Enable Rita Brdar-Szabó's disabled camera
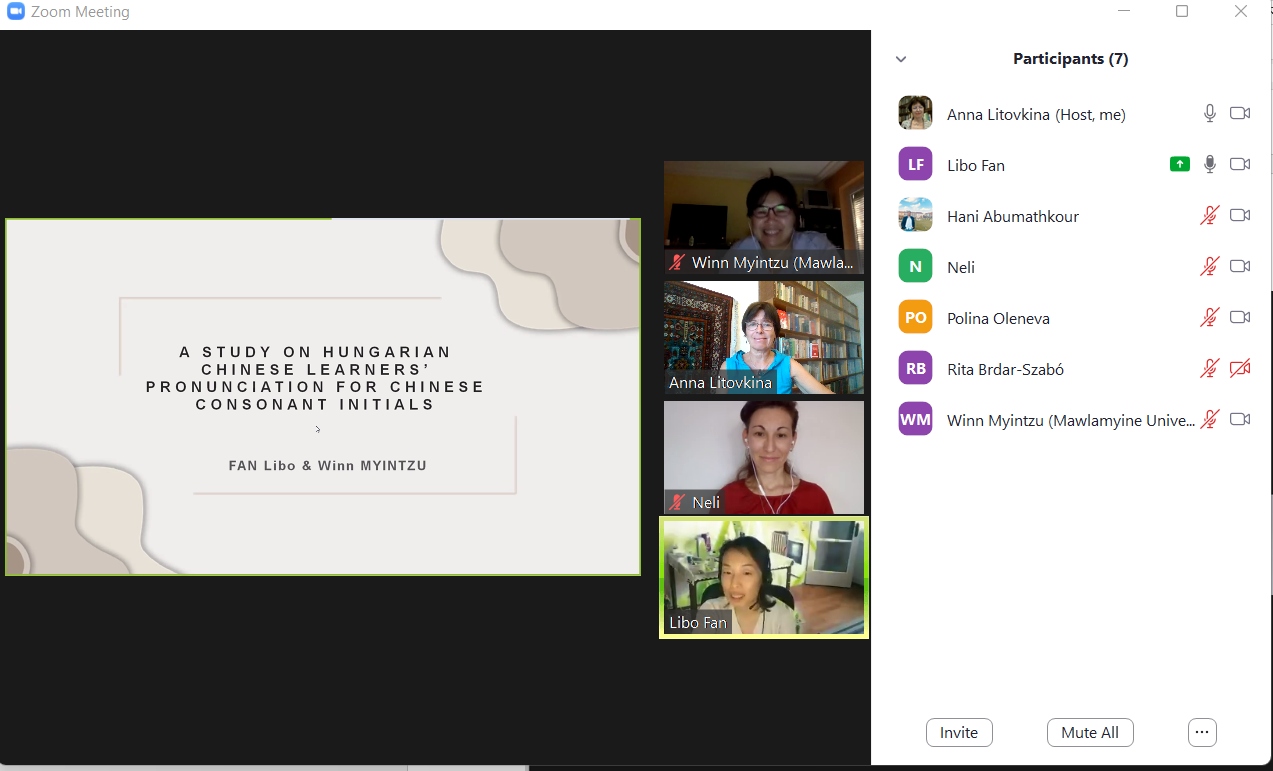Viewport: 1273px width, 771px height. click(1240, 368)
